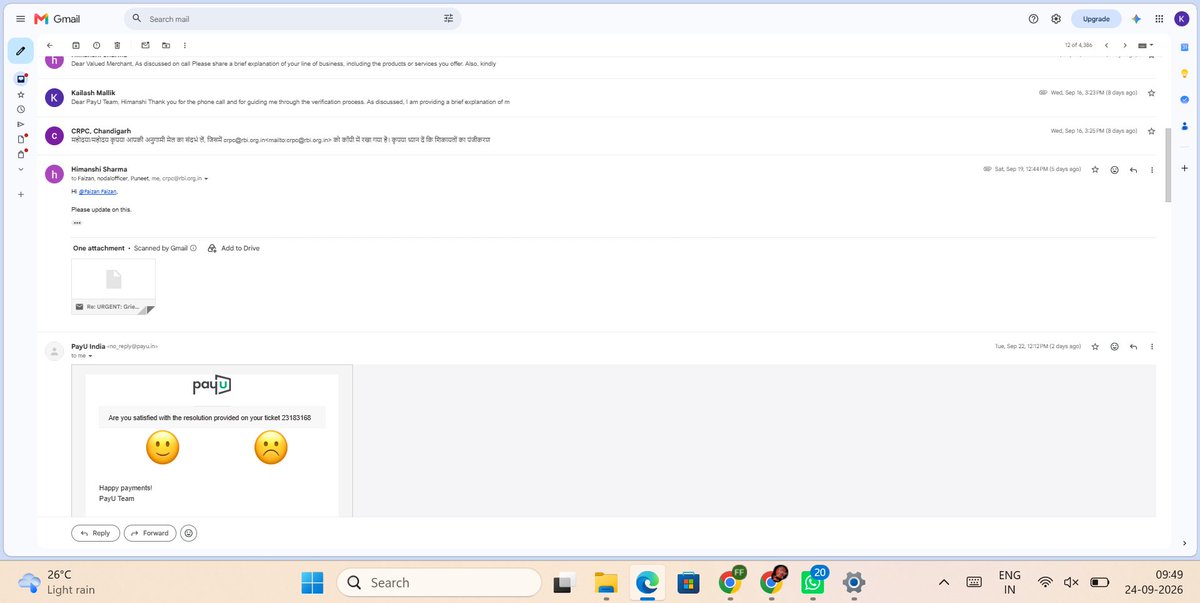Screen dimensions: 1200x603
Task: Open Gmail Settings gear
Action: coord(1056,19)
